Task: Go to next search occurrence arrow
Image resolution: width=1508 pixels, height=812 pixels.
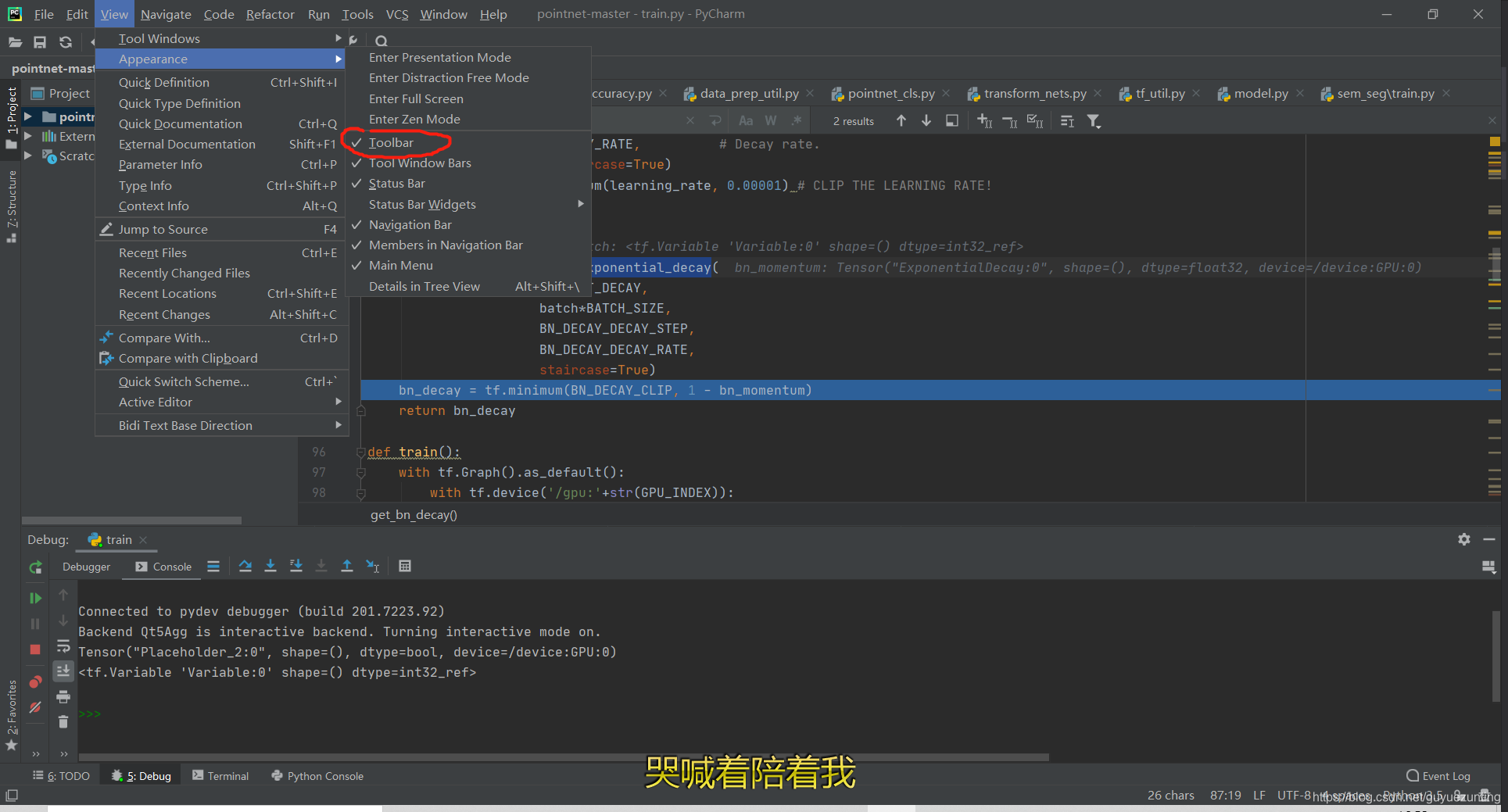Action: pyautogui.click(x=926, y=120)
